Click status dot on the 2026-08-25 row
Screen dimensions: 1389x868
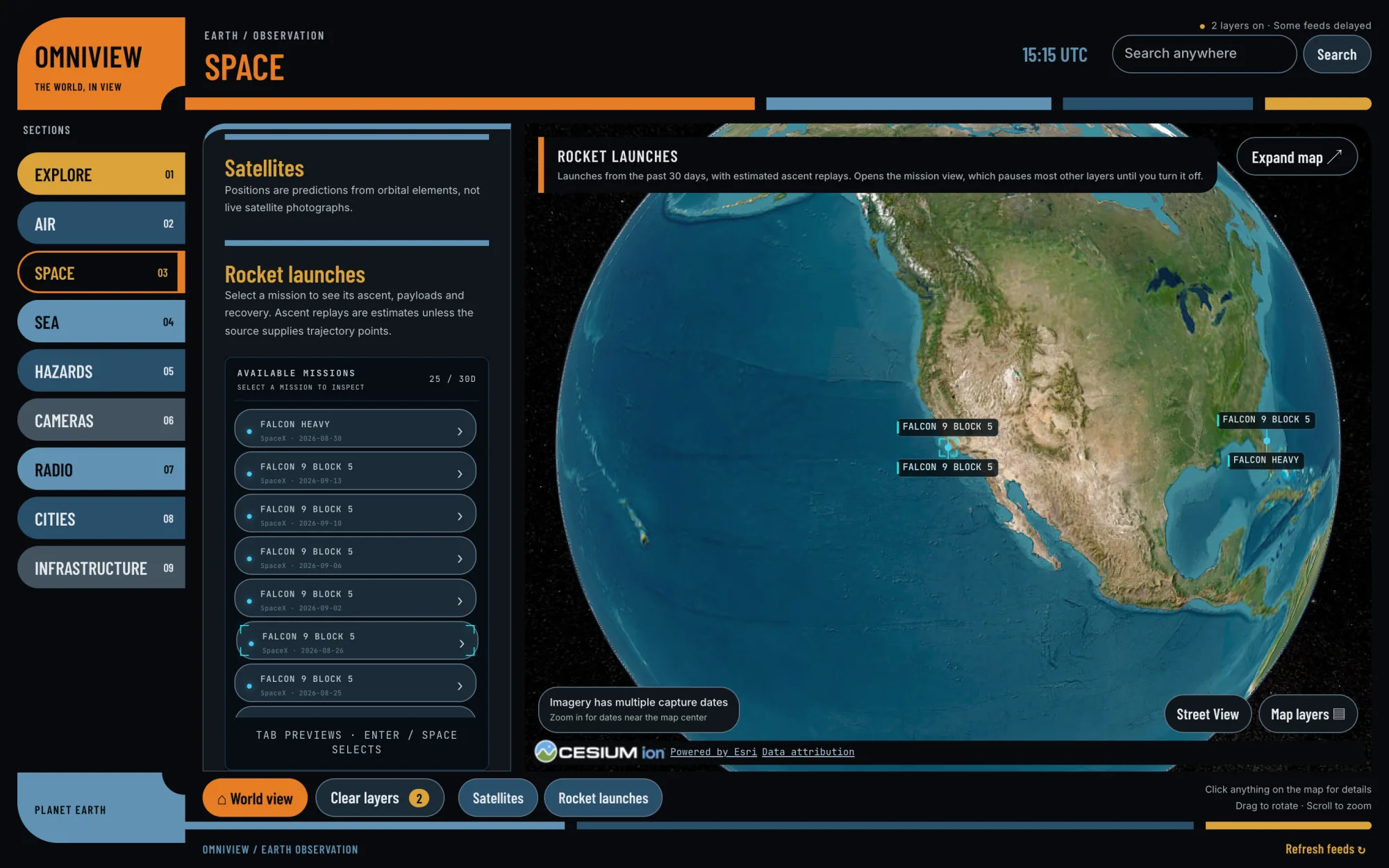(249, 686)
